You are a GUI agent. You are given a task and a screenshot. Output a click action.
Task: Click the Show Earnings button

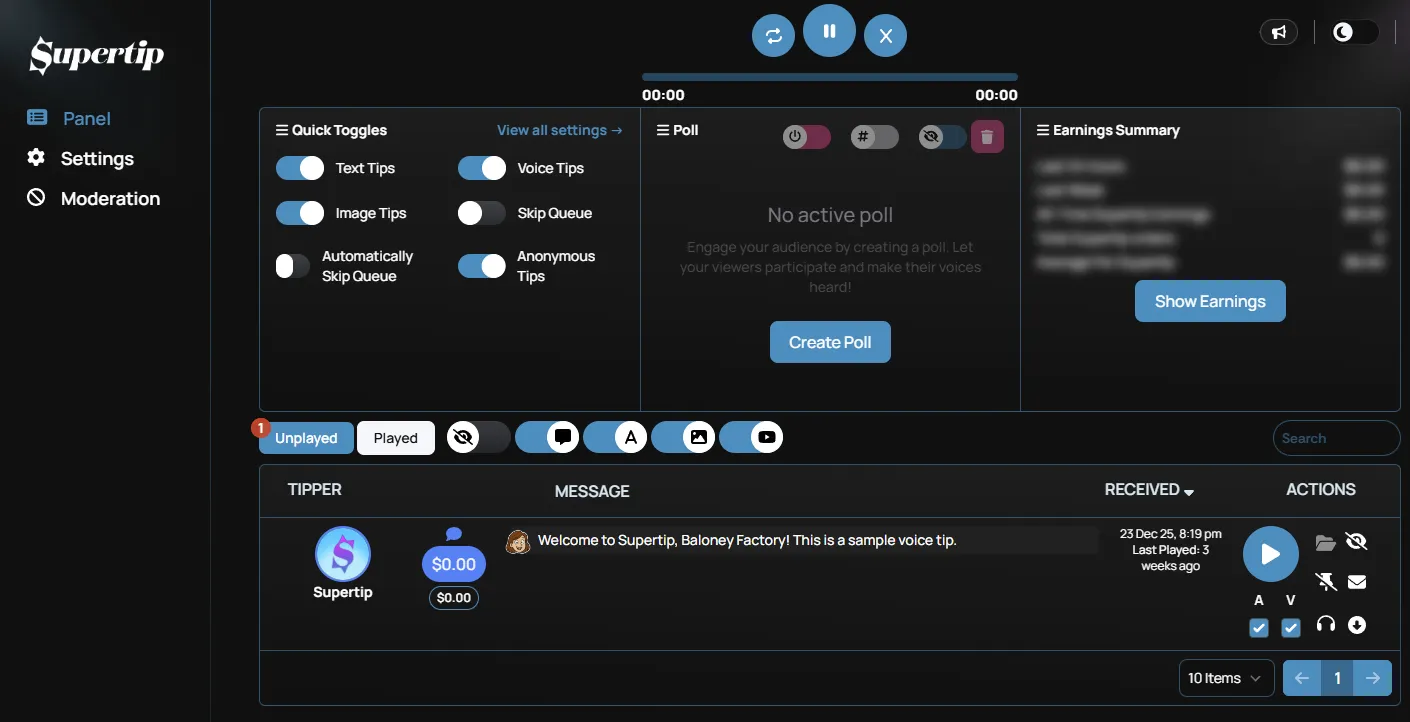1210,301
